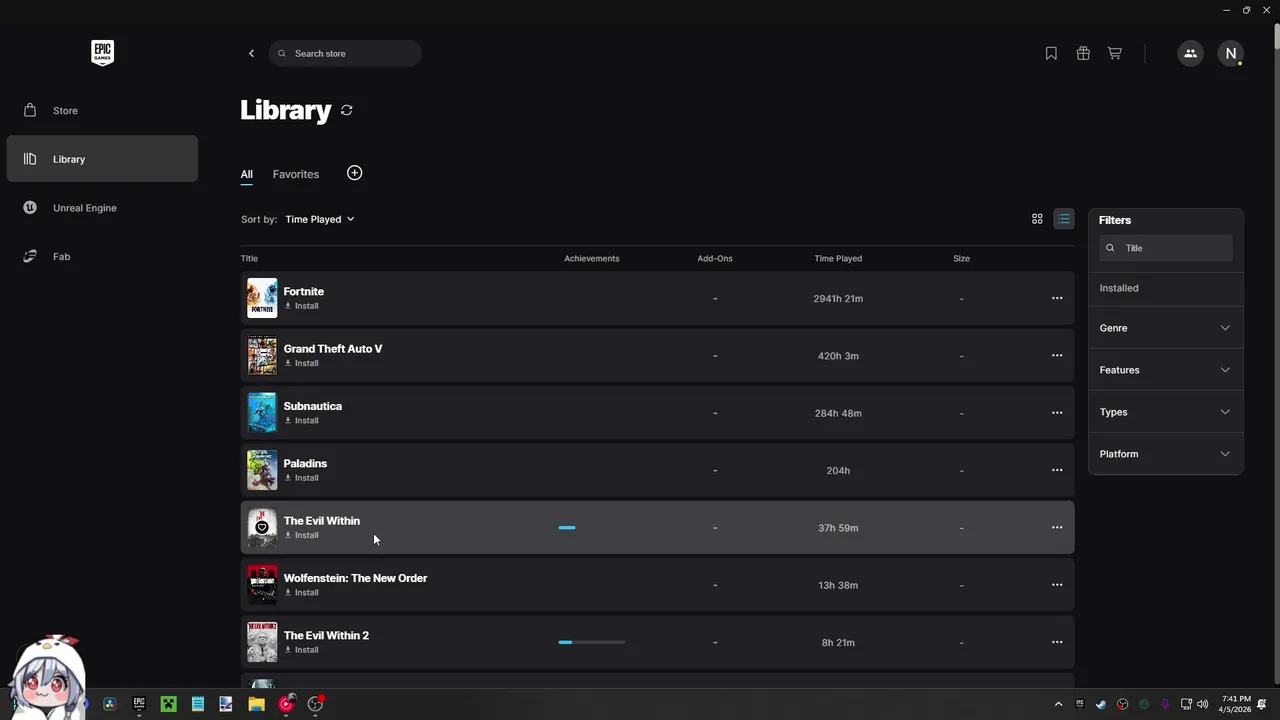Expand the Types filter
Screen dimensions: 1280x720
coord(1166,412)
